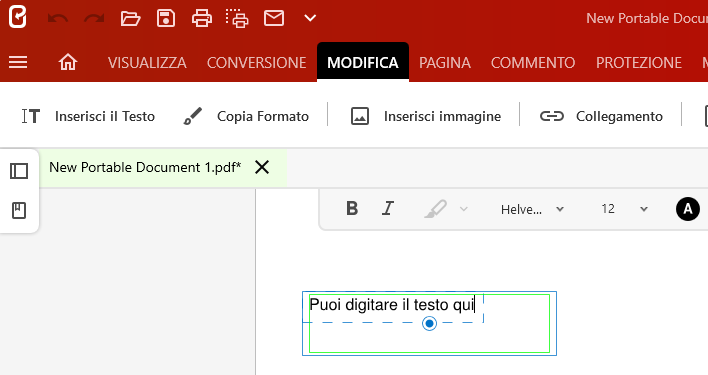
Task: Switch to the CONVERSIONE tab
Action: (x=256, y=63)
